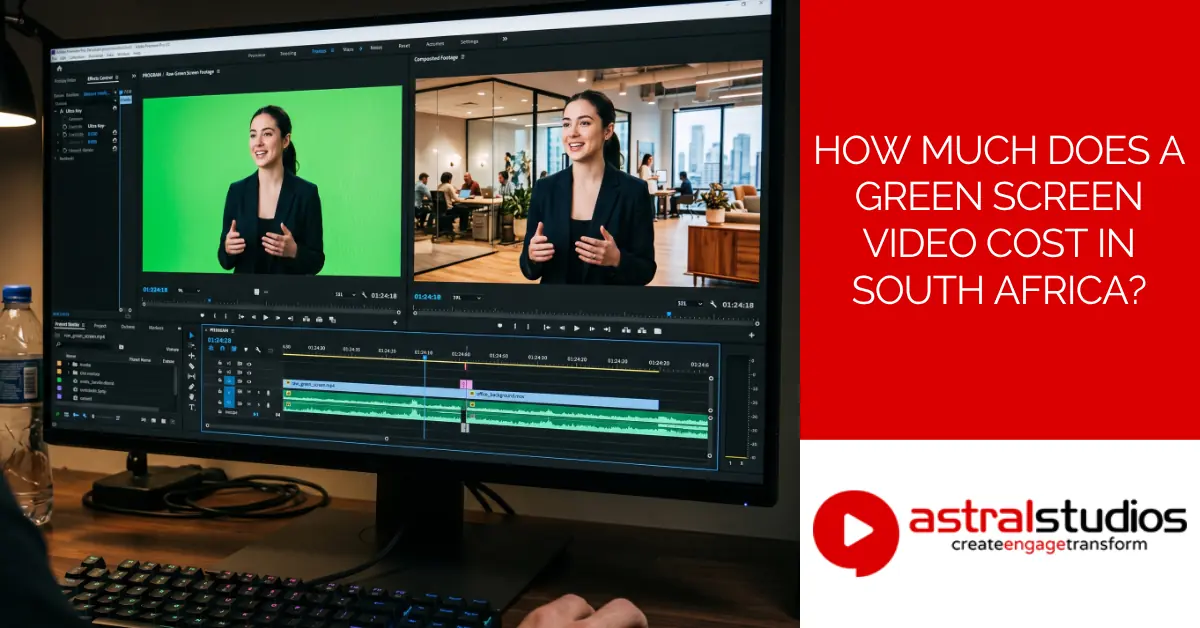Open the Markers tab in Project panel
This screenshot has width=1200, height=628.
(156, 328)
